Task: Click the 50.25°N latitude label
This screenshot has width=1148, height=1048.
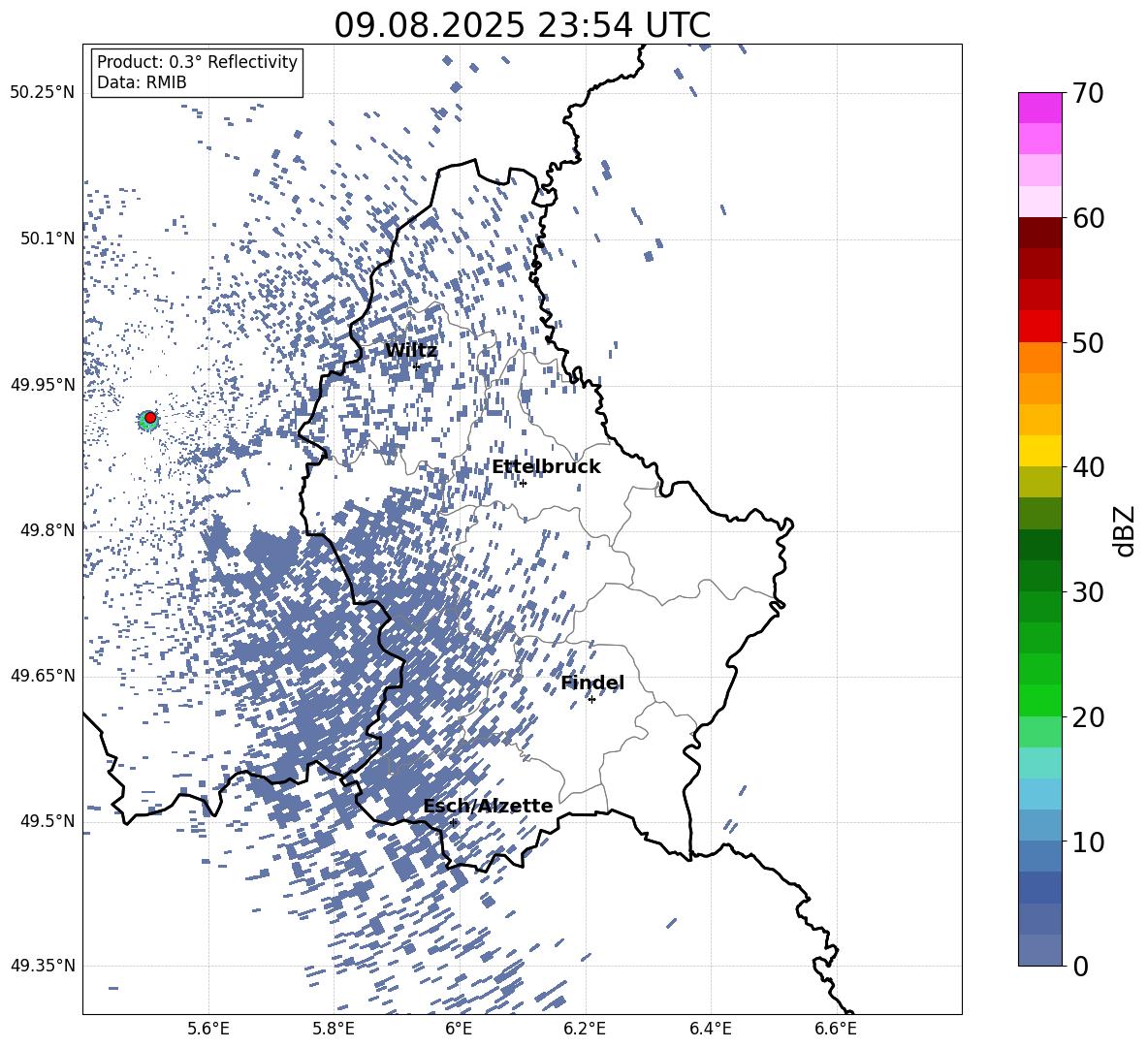Action: tap(42, 93)
